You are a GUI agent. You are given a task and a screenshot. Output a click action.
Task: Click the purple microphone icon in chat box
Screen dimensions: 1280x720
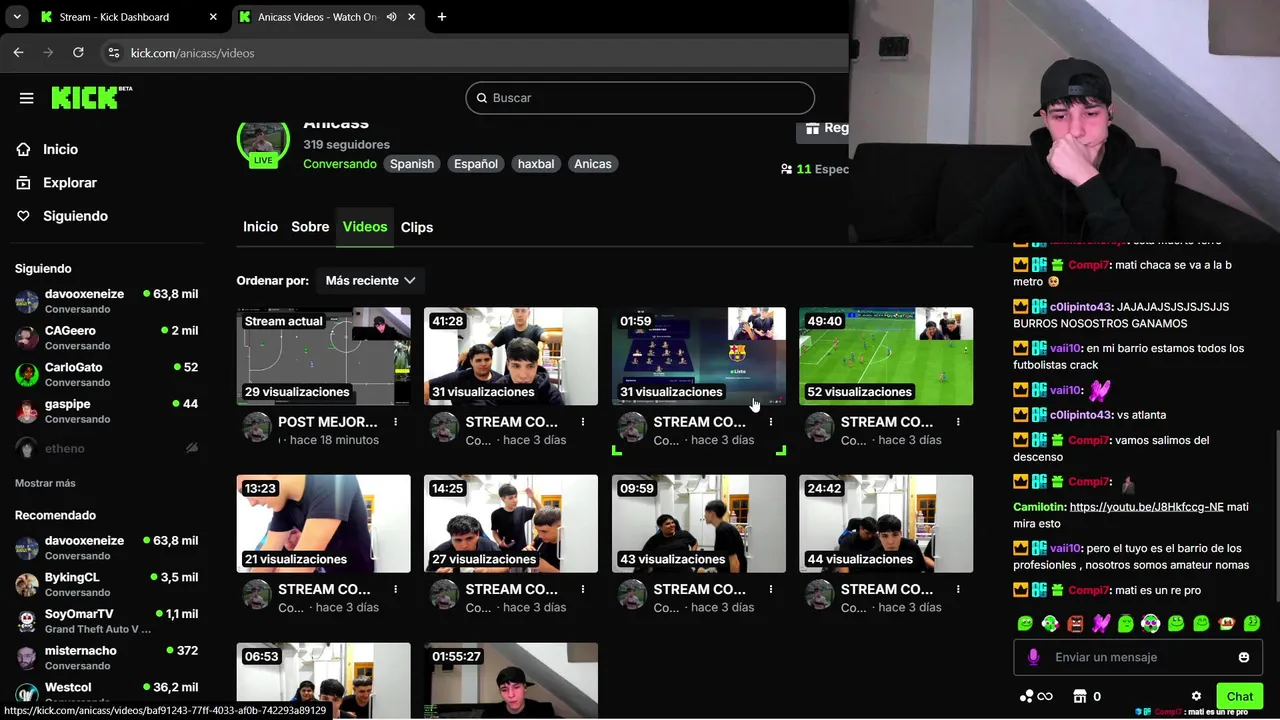coord(1033,657)
